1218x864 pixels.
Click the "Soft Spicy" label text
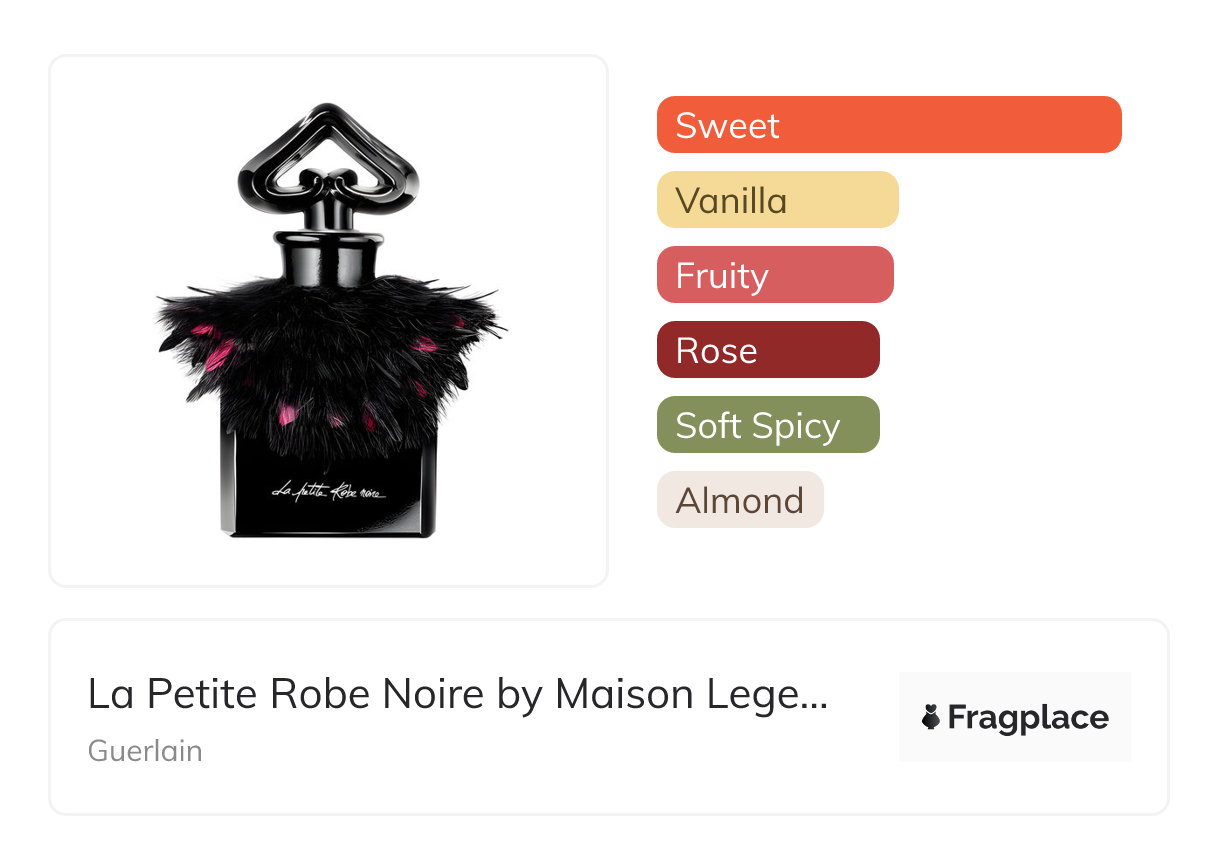pyautogui.click(x=757, y=426)
